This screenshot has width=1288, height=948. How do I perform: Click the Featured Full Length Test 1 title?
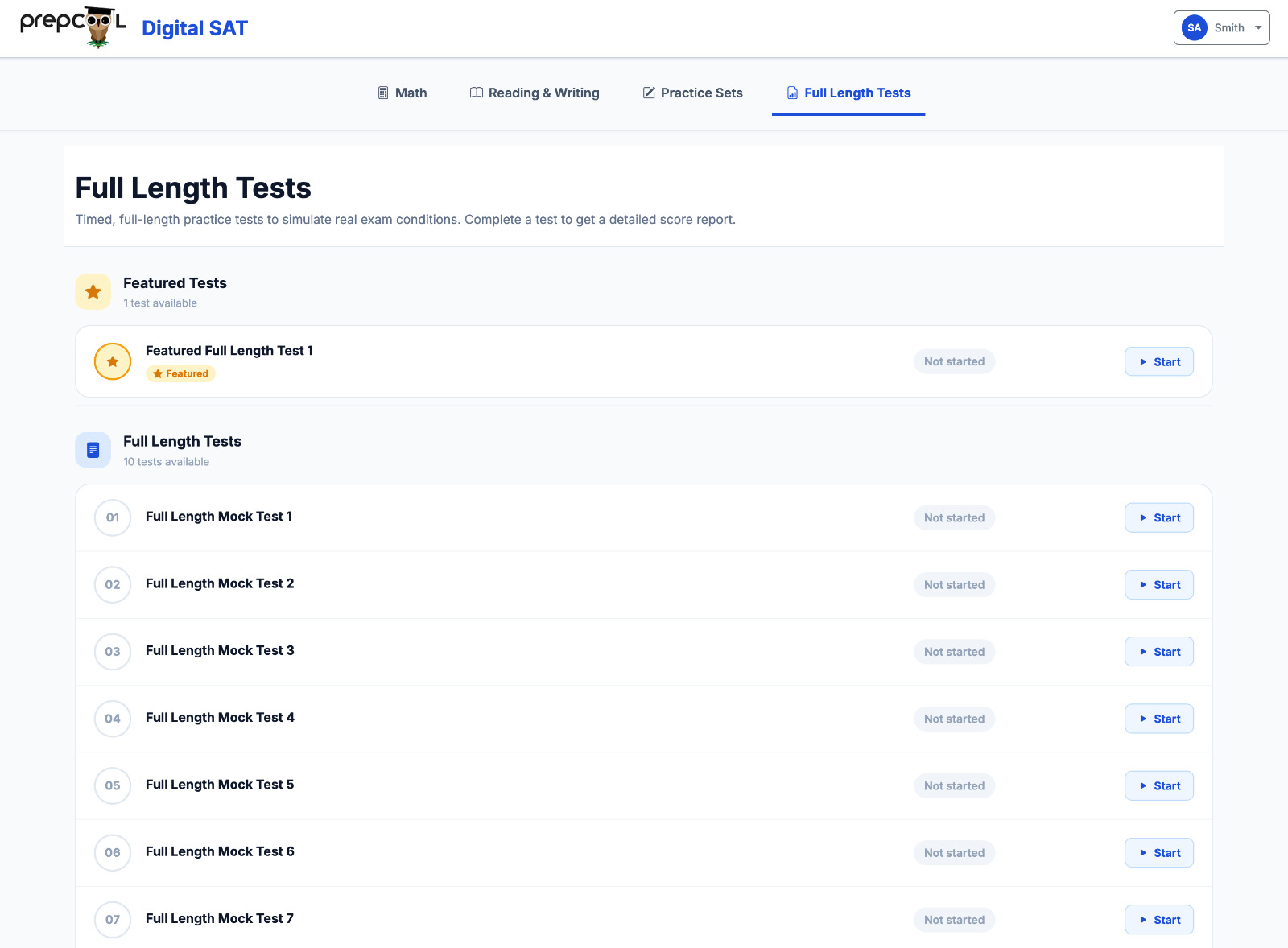pos(229,351)
